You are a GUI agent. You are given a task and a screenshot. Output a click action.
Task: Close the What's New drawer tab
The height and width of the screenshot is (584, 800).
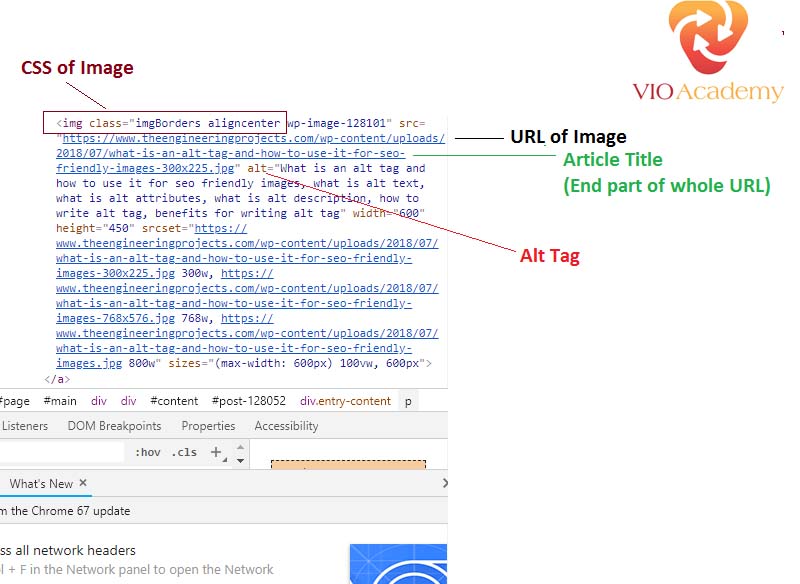point(84,484)
